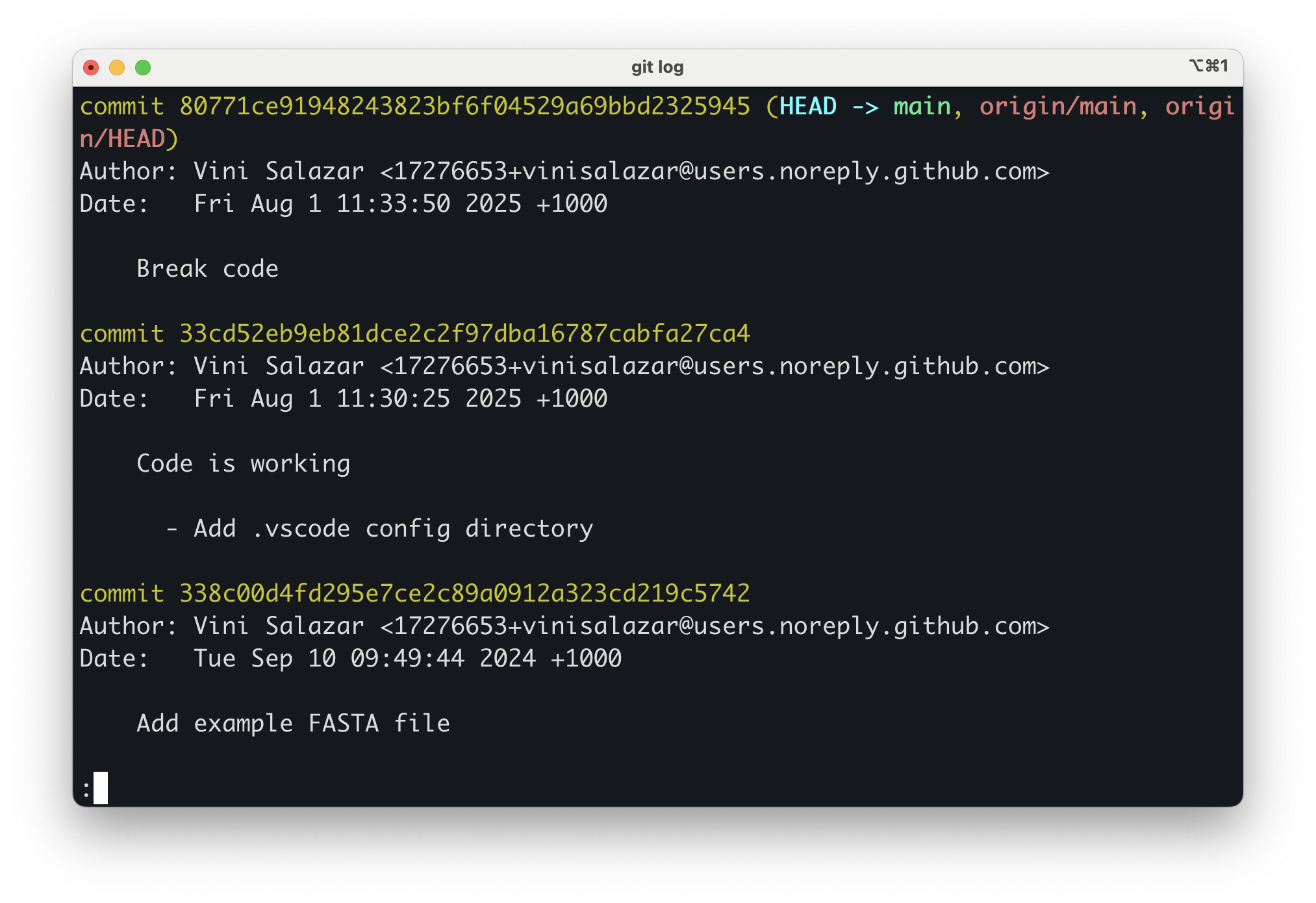1316x903 pixels.
Task: Click the yellow minimize window button
Action: [117, 68]
